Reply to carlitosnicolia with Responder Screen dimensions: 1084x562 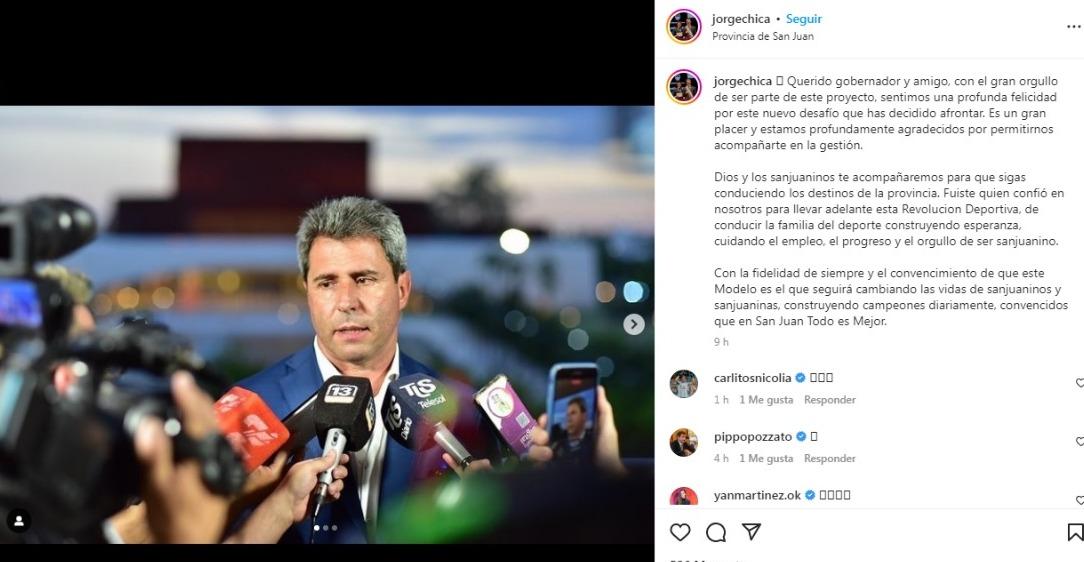point(830,400)
